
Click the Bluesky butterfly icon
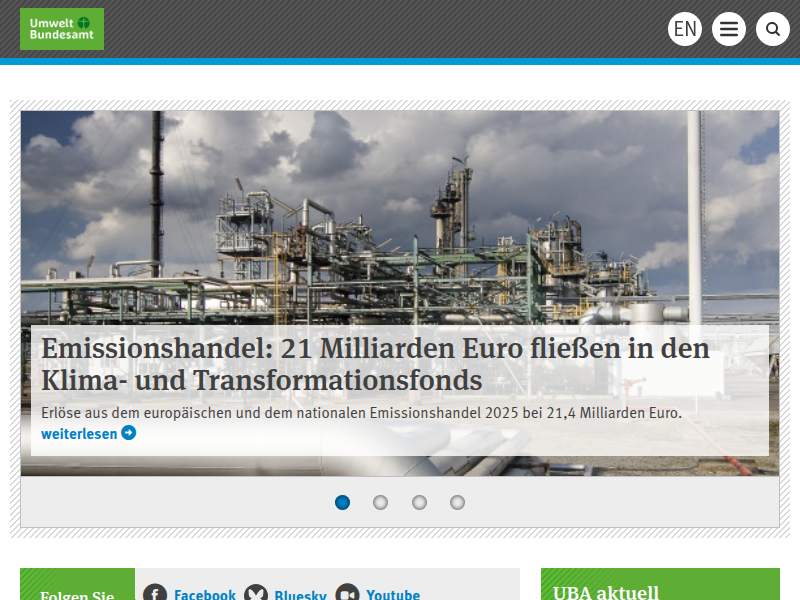[256, 594]
